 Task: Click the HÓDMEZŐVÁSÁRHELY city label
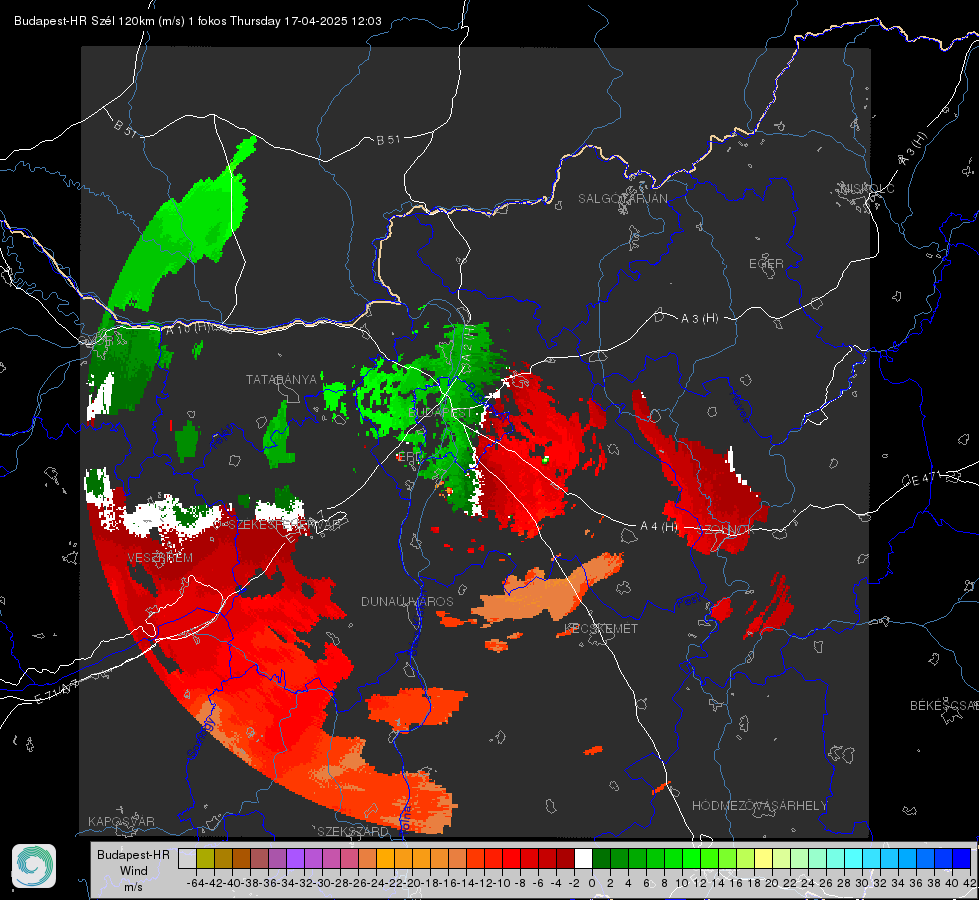click(759, 806)
